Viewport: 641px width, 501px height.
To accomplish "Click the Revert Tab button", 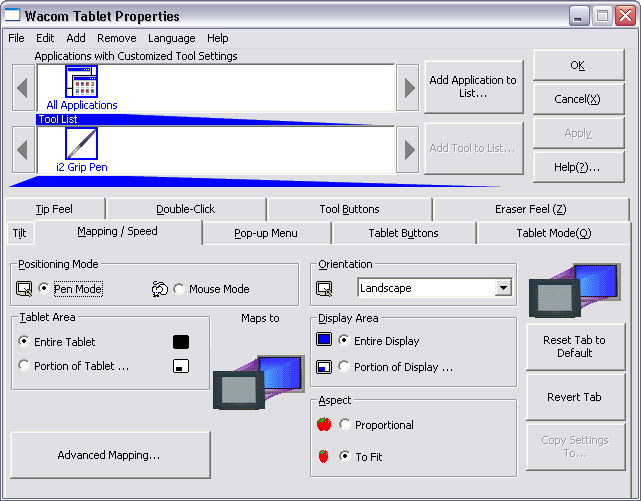I will pyautogui.click(x=575, y=397).
